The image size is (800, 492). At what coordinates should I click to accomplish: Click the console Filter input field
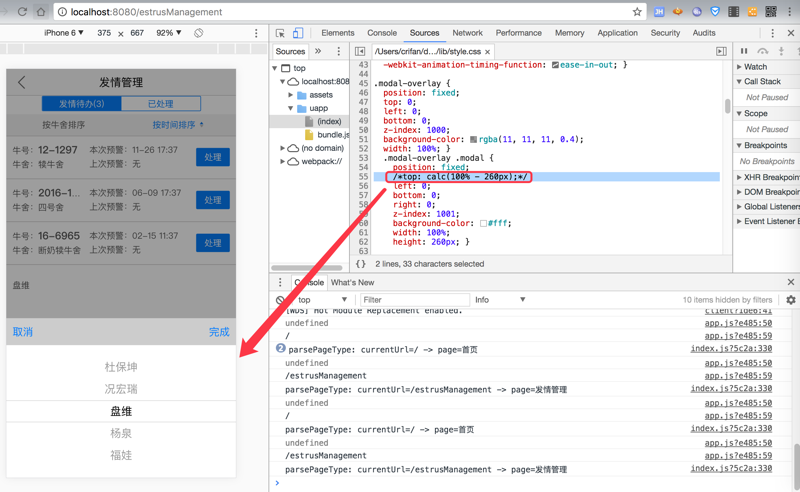[415, 300]
